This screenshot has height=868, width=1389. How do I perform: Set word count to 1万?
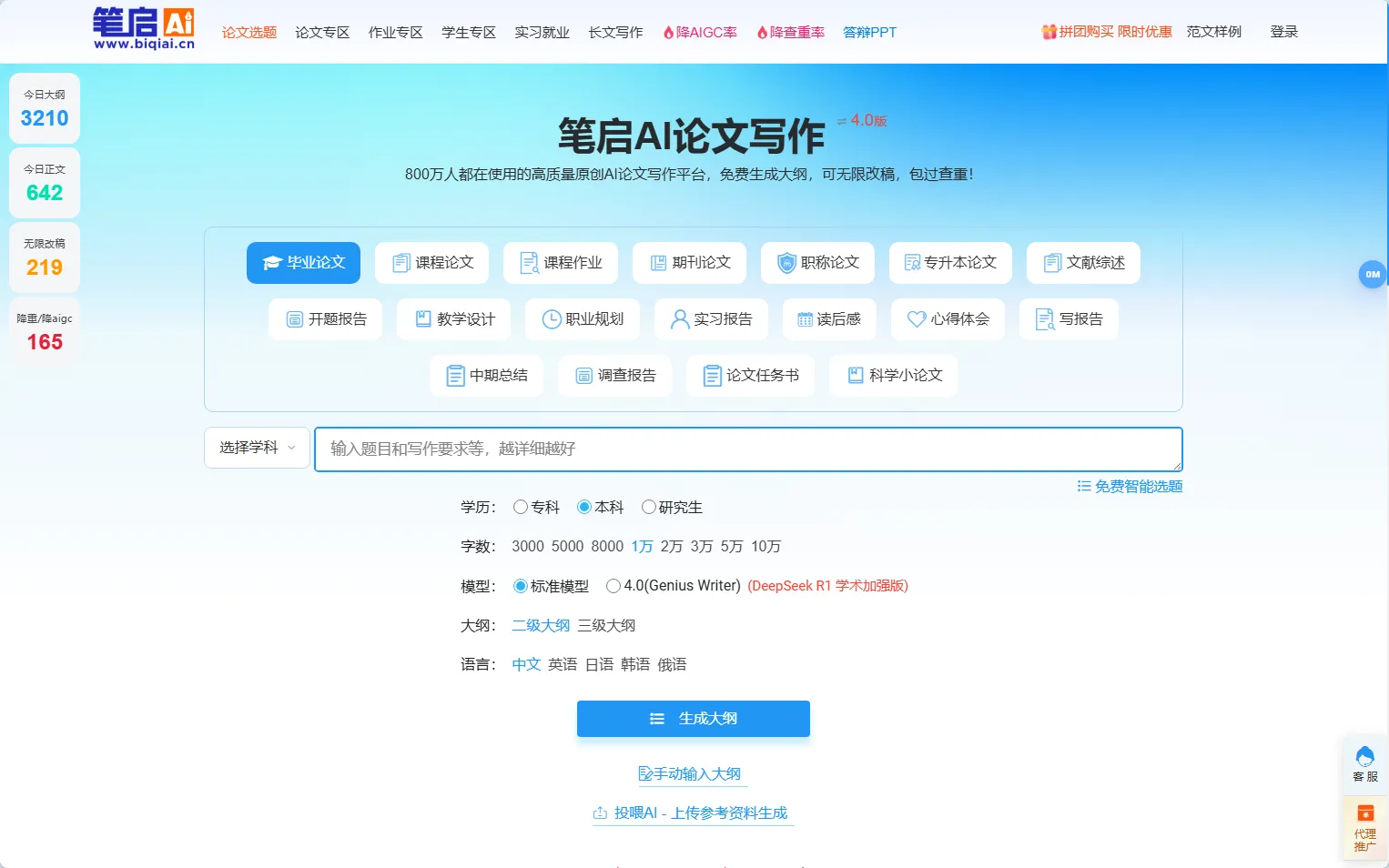643,547
